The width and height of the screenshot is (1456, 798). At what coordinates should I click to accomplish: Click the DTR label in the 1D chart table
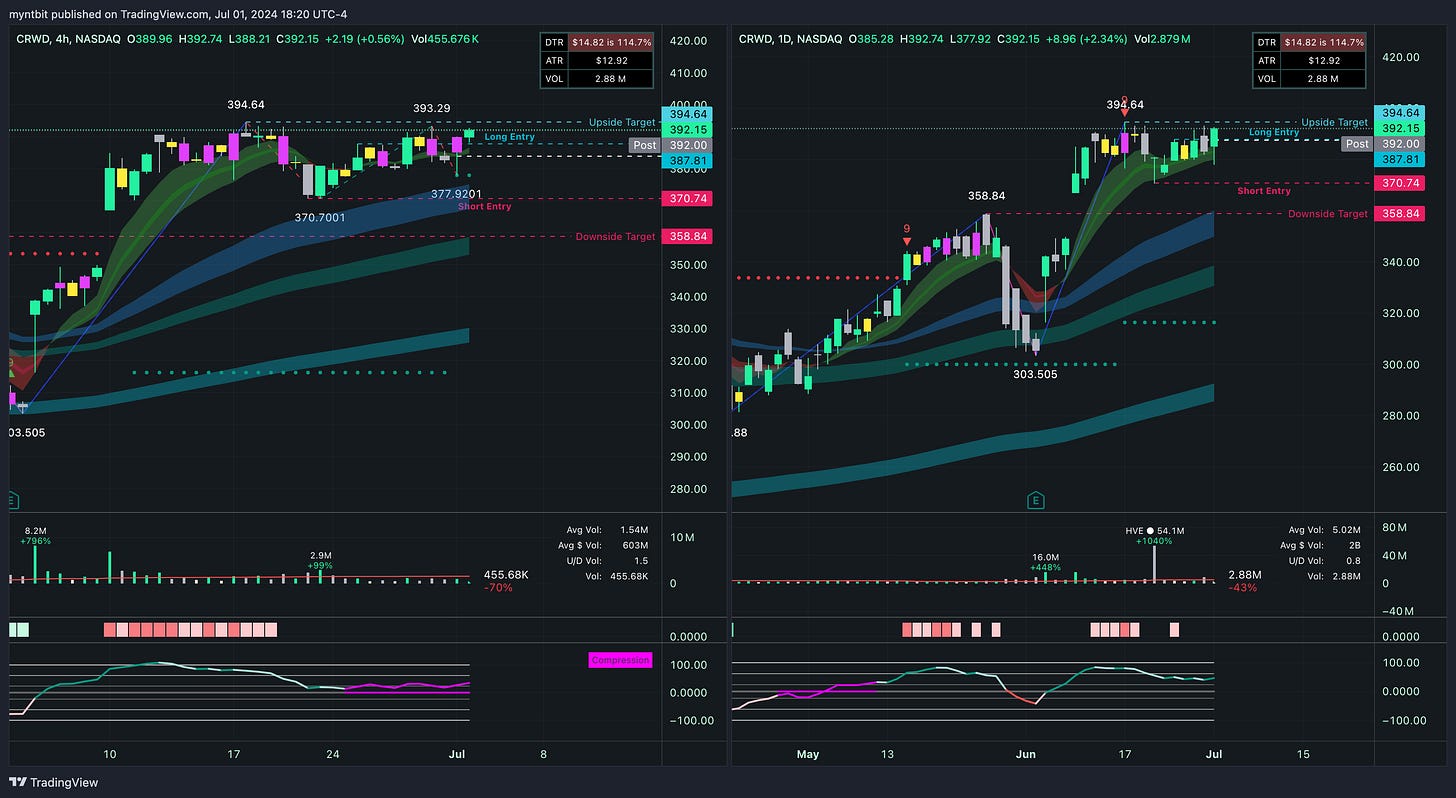point(1267,43)
